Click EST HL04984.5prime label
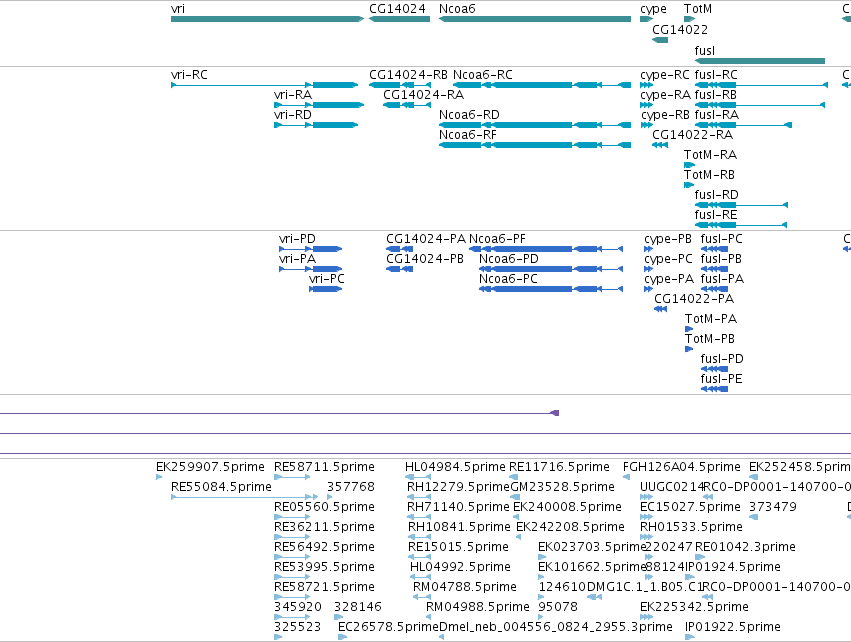Screen dimensions: 851x642 pyautogui.click(x=455, y=467)
